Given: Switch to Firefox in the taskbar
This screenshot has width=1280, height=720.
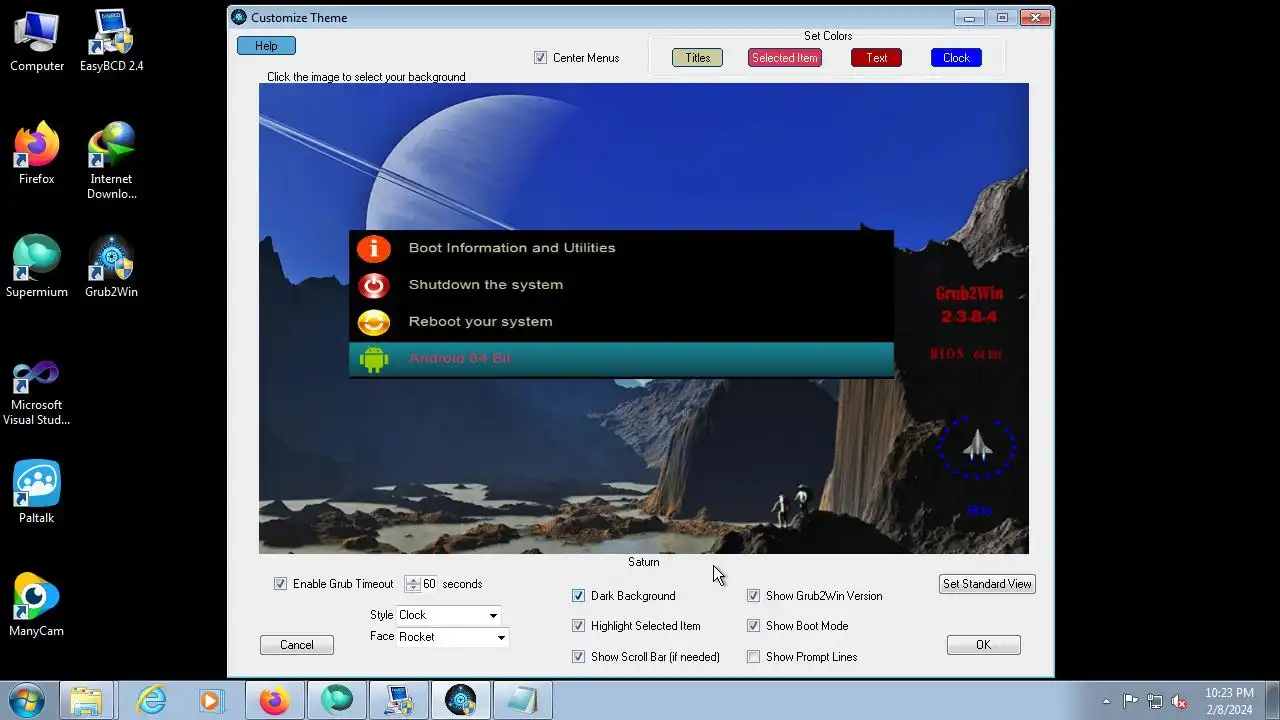Looking at the screenshot, I should tap(274, 700).
